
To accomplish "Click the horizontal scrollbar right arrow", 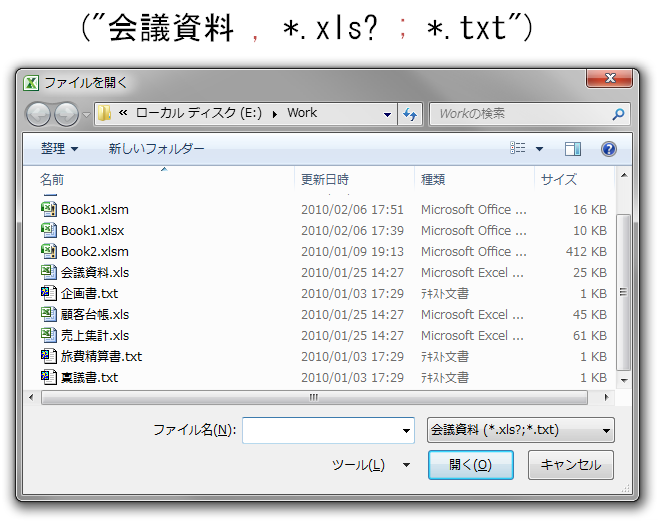I will click(x=606, y=397).
